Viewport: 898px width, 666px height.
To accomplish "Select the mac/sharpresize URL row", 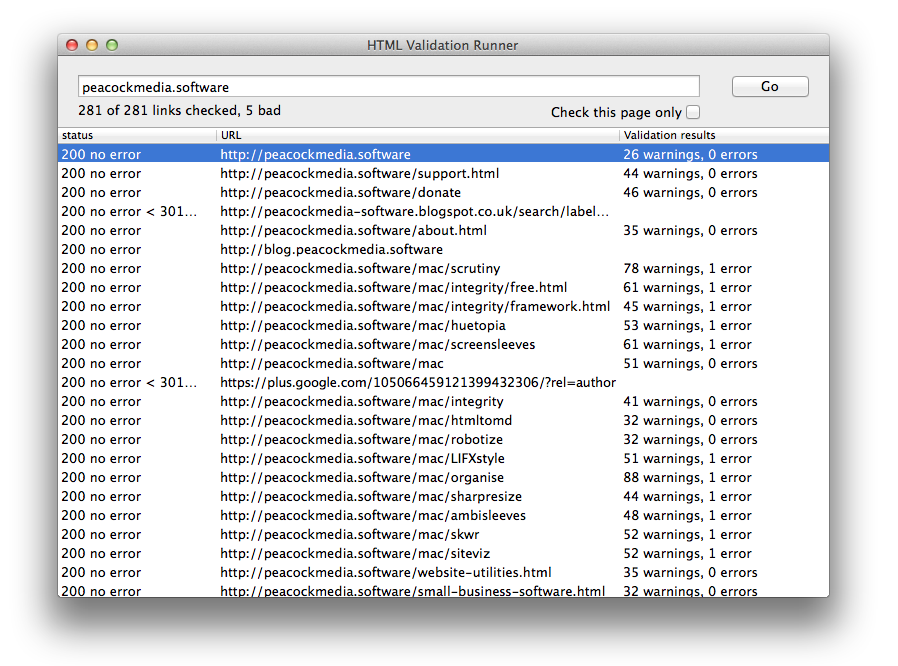I will coord(371,496).
